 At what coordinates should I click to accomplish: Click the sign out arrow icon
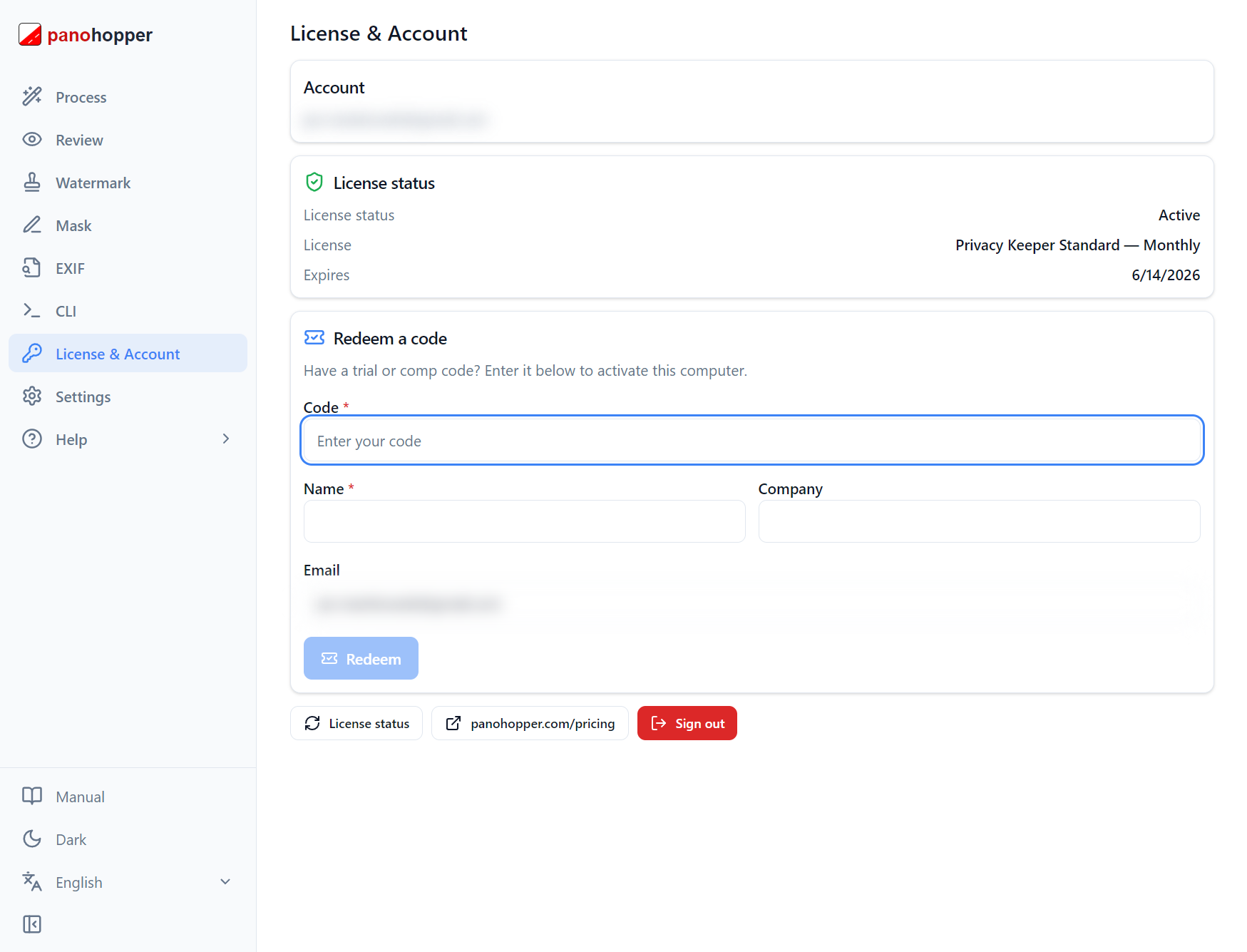tap(659, 723)
